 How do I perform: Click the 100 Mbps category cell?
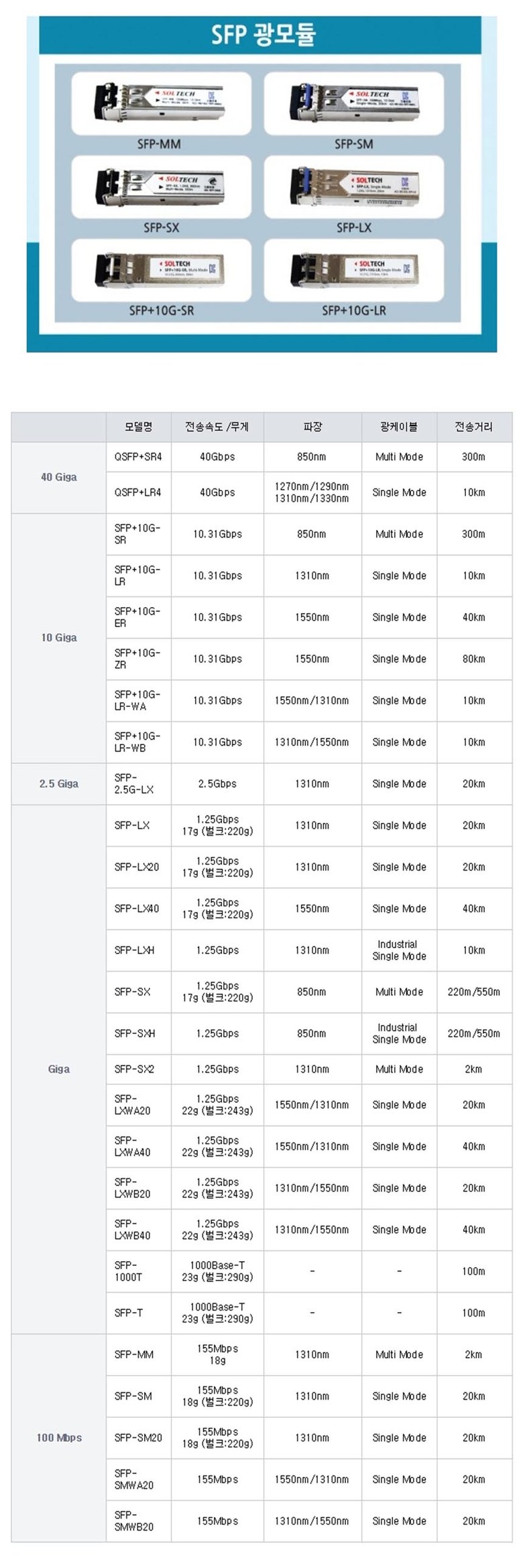tap(59, 1437)
